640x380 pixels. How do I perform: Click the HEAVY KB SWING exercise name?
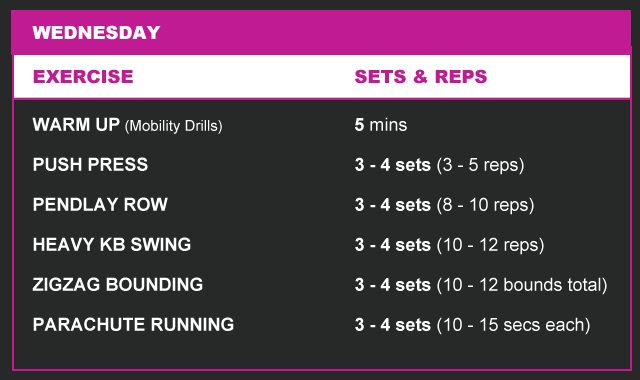[x=112, y=244]
